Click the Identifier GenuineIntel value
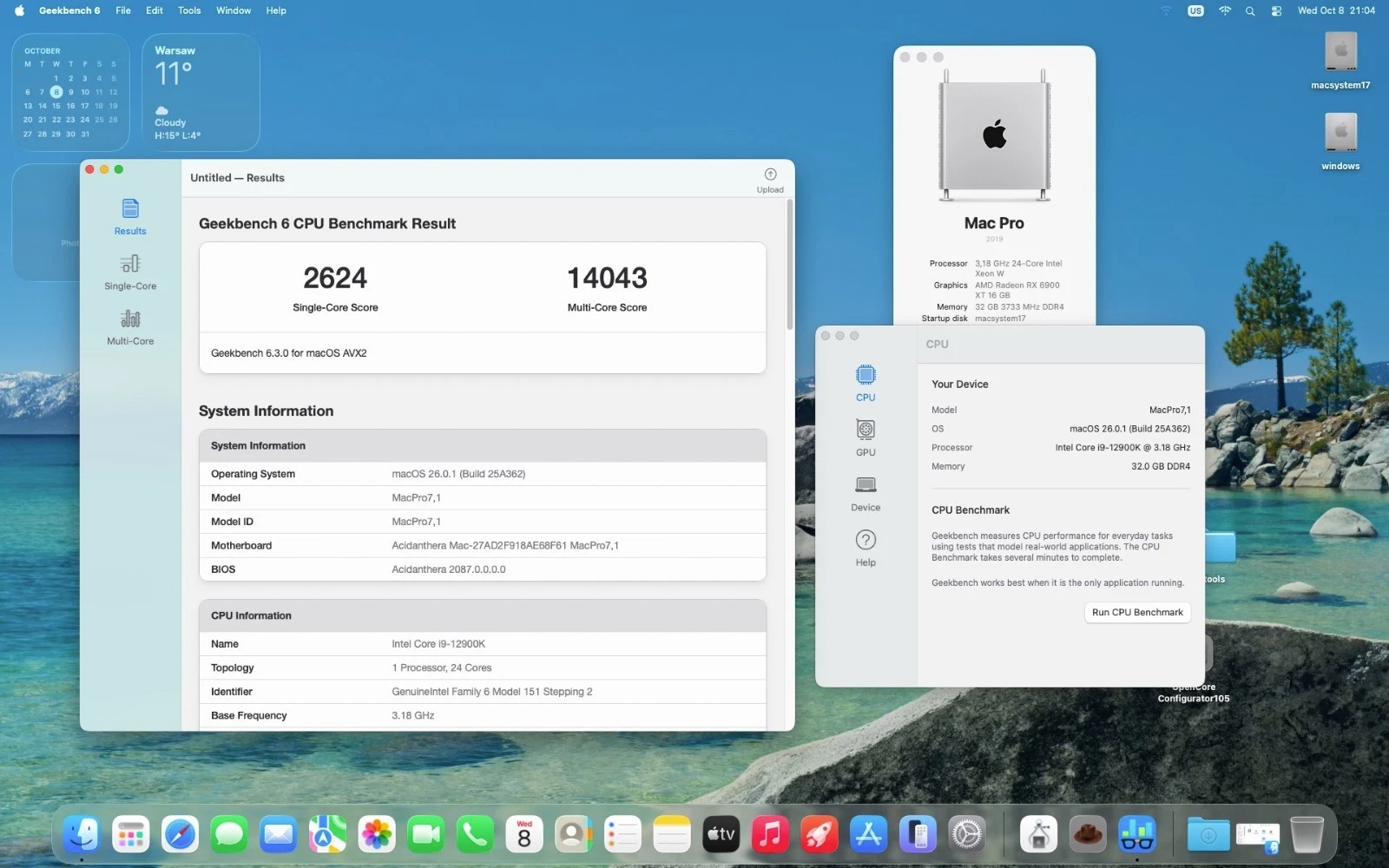The image size is (1389, 868). click(491, 692)
